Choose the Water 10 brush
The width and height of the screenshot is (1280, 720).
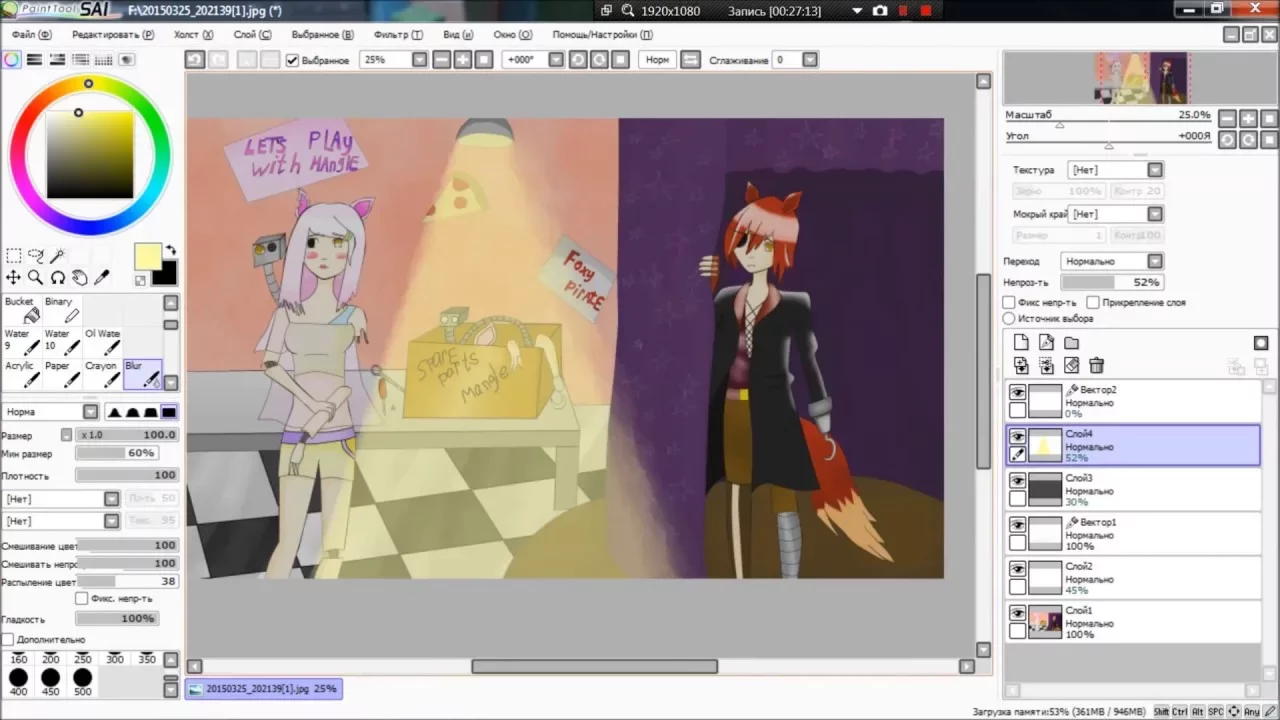point(62,342)
